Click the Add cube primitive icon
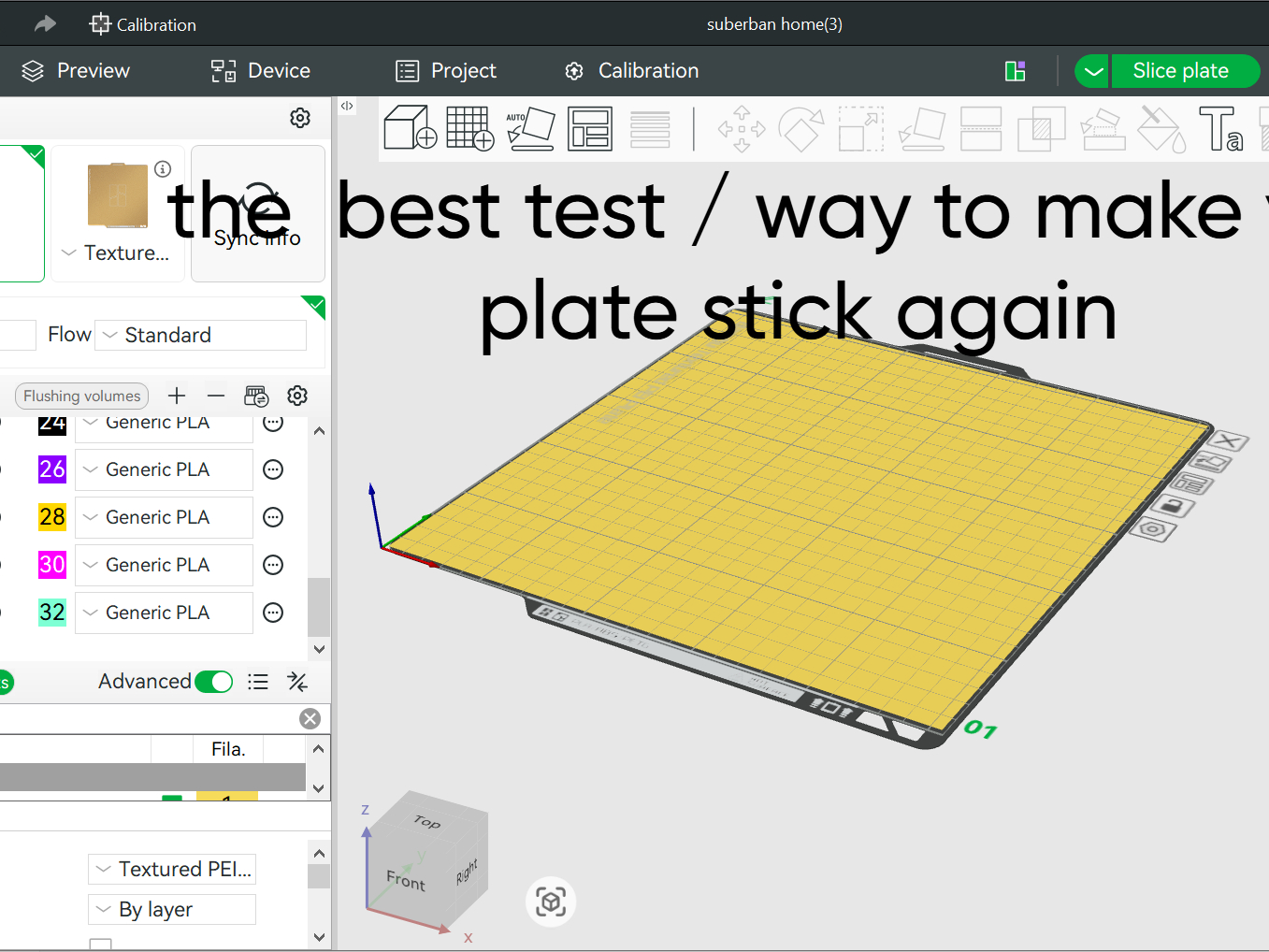 (x=411, y=128)
